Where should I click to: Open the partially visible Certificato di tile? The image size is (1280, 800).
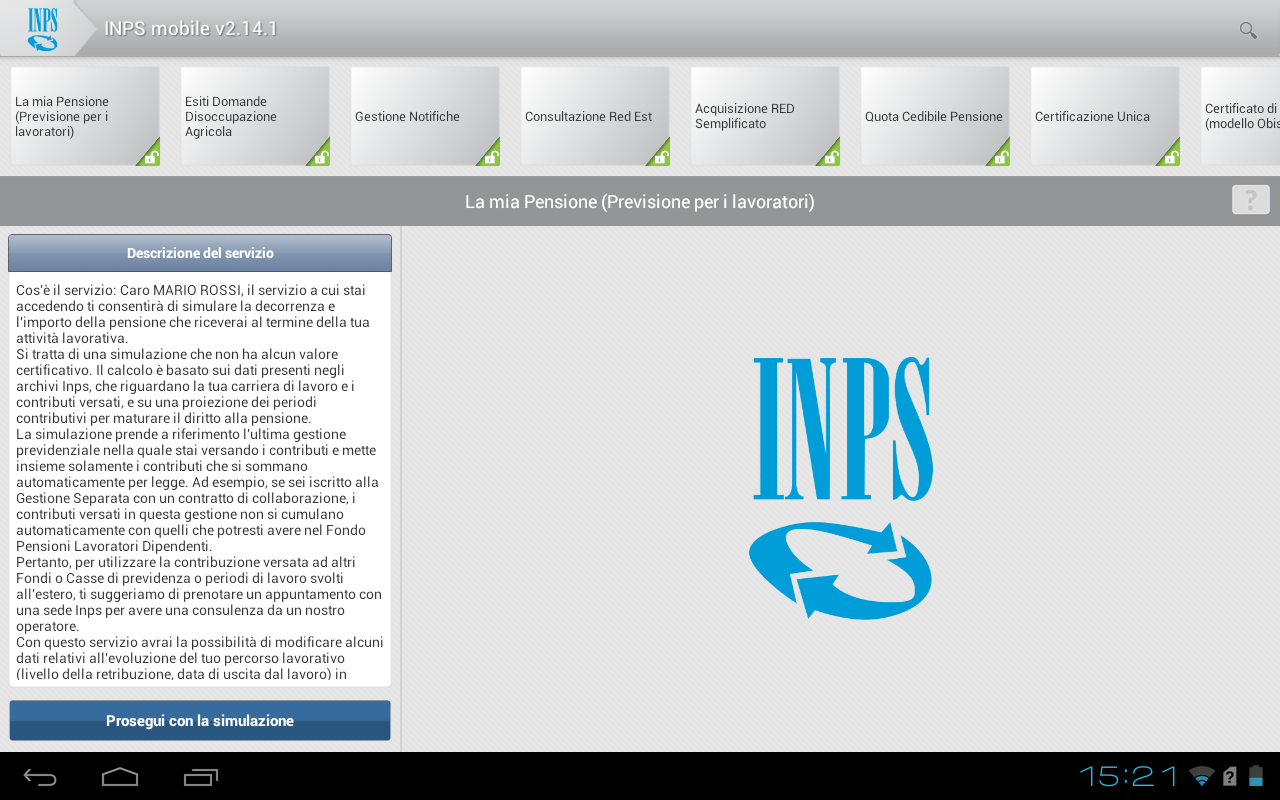coord(1240,116)
